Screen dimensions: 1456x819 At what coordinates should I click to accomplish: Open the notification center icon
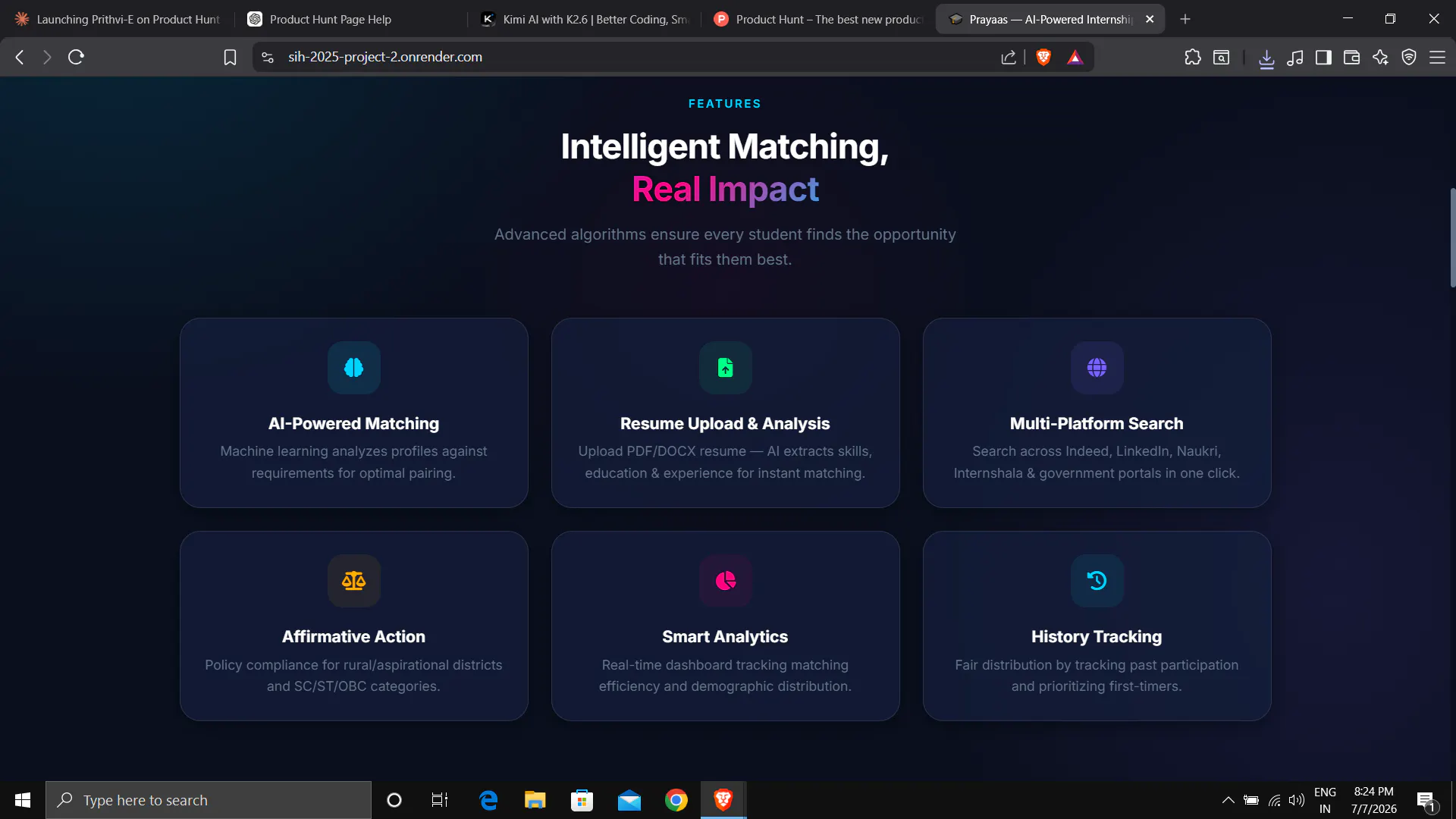(x=1426, y=800)
